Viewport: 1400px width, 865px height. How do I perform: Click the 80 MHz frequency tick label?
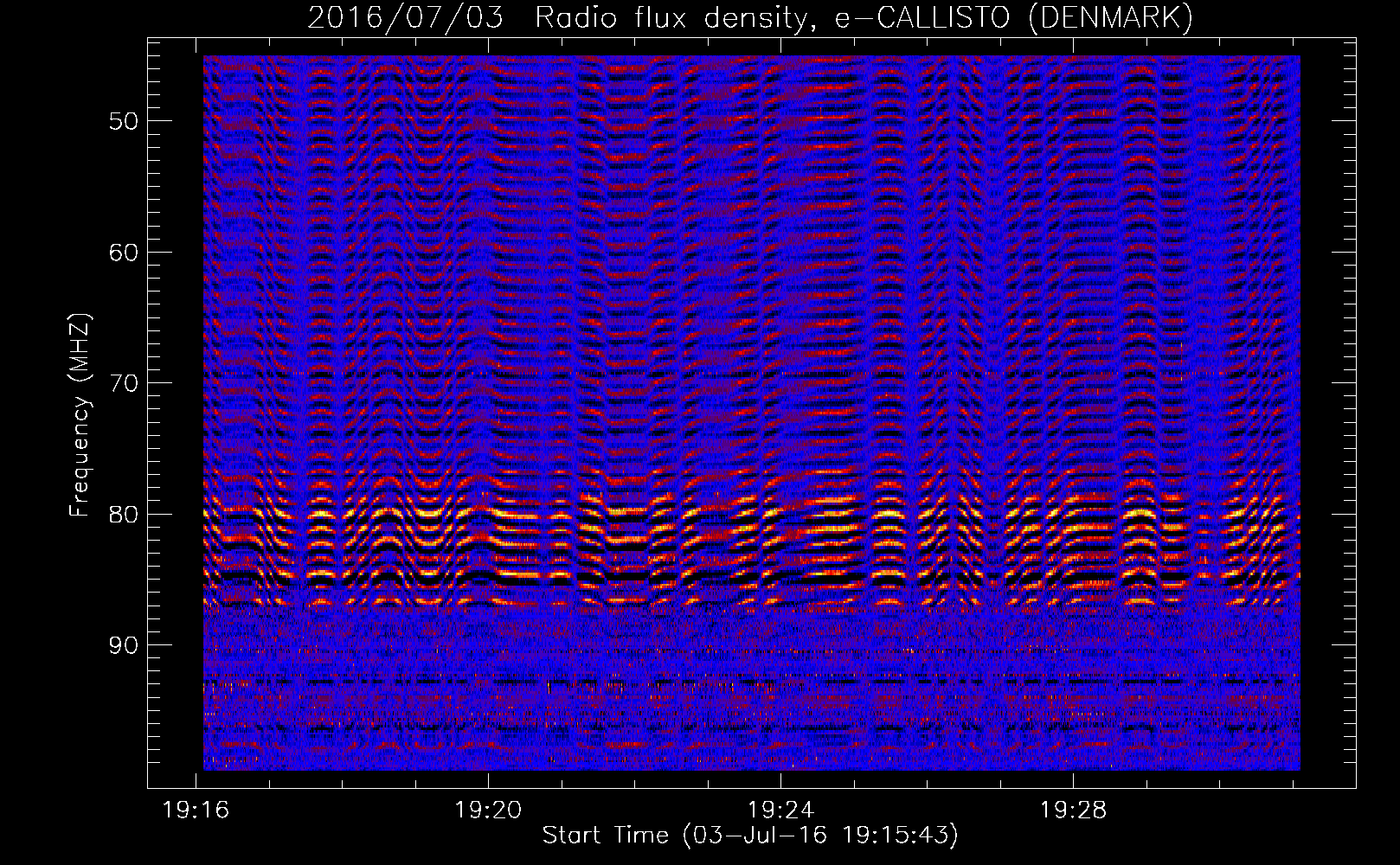click(124, 515)
